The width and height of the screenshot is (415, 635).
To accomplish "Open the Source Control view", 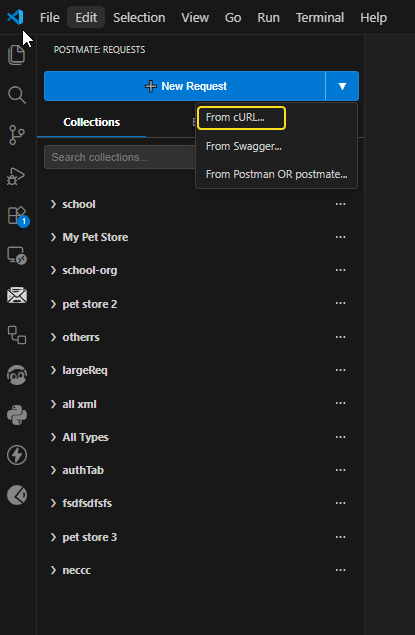I will point(17,135).
